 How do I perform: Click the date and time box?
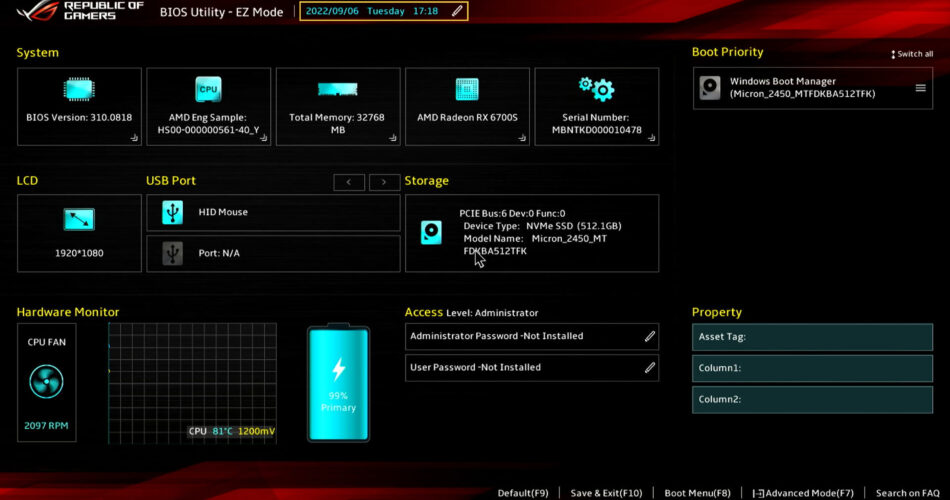[x=384, y=11]
